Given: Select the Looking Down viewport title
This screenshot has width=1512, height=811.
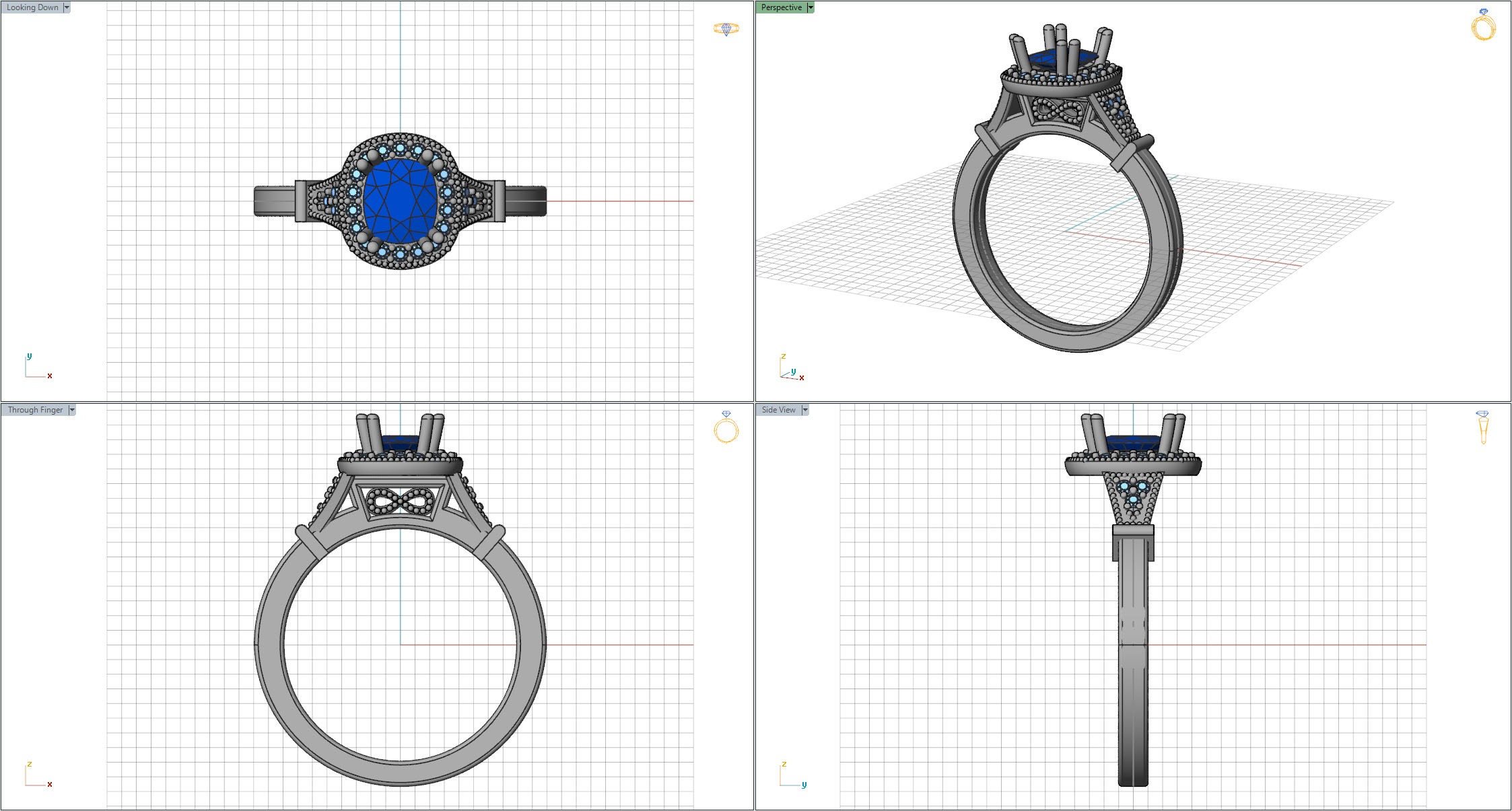Looking at the screenshot, I should [x=32, y=7].
